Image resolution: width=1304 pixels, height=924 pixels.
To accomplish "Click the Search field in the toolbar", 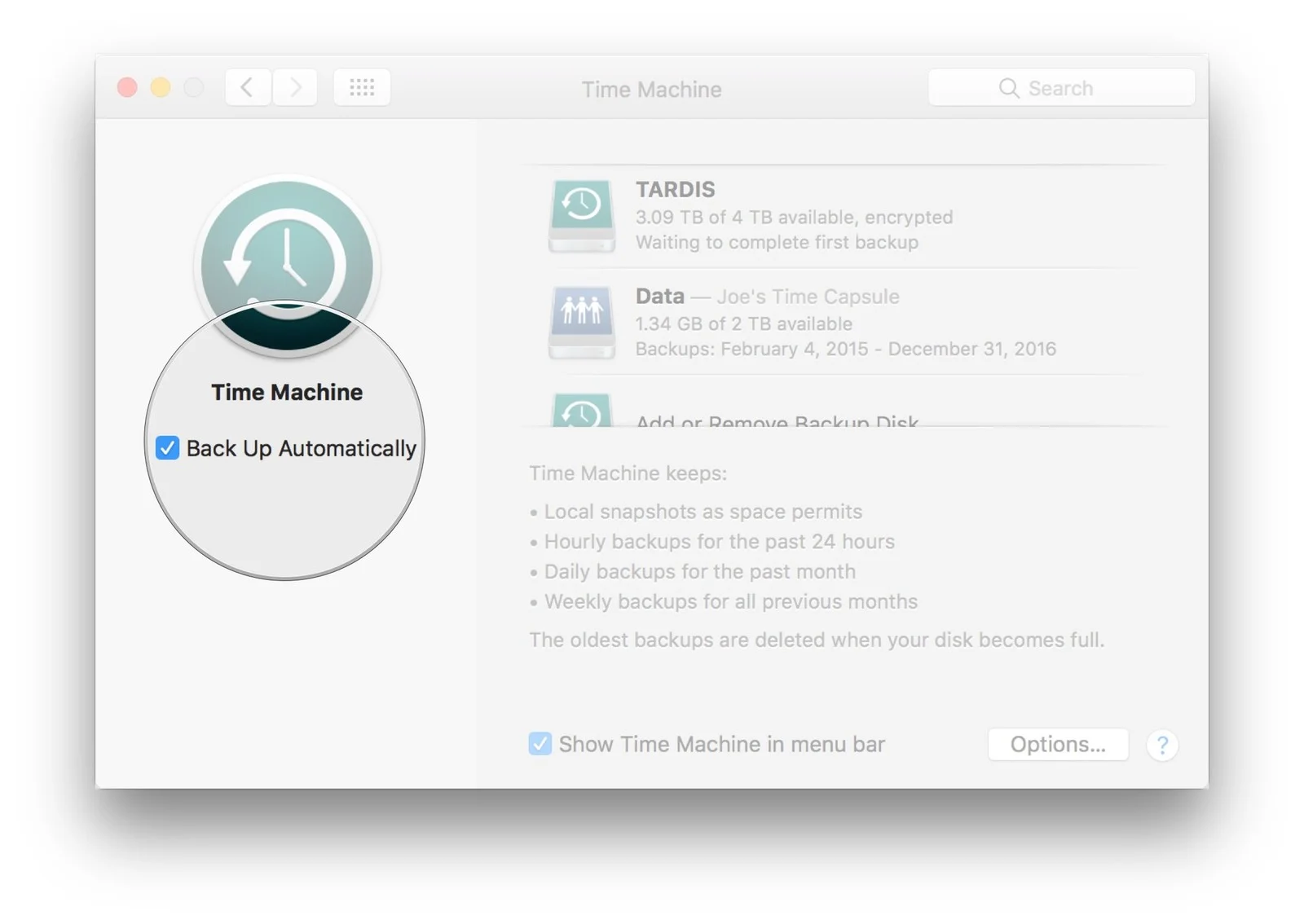I will [1061, 87].
